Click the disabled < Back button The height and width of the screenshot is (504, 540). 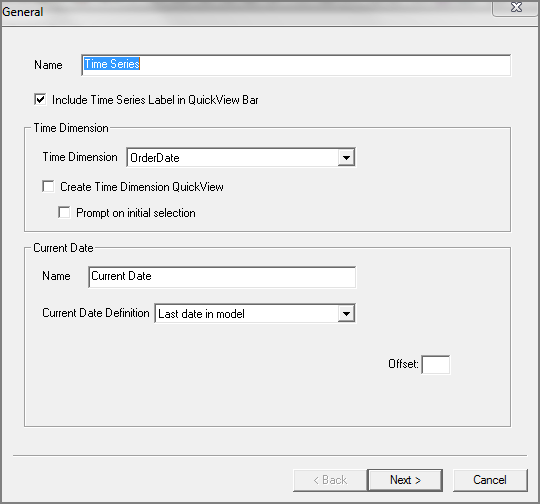click(x=330, y=480)
